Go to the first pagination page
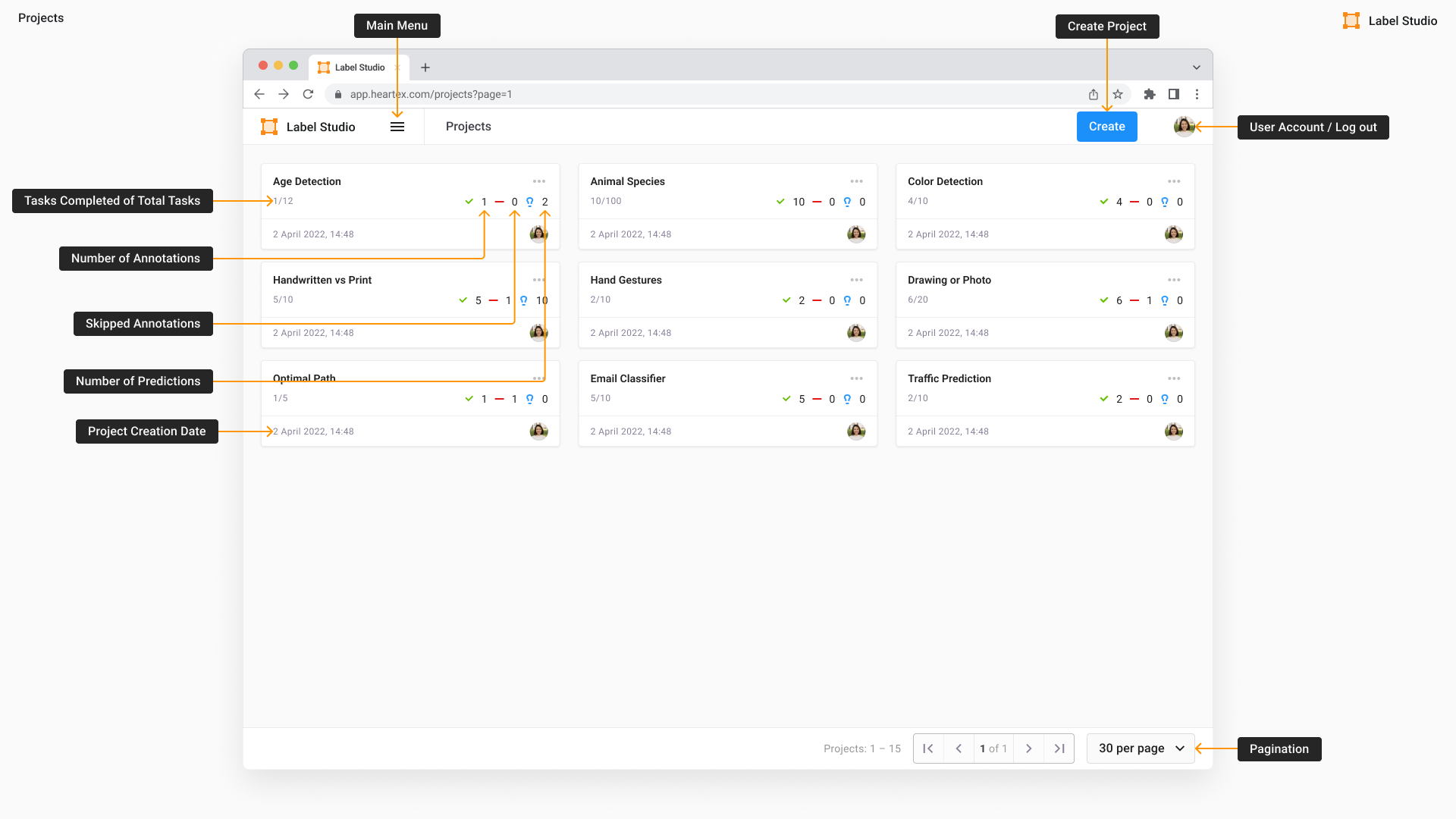This screenshot has height=819, width=1456. pos(928,748)
